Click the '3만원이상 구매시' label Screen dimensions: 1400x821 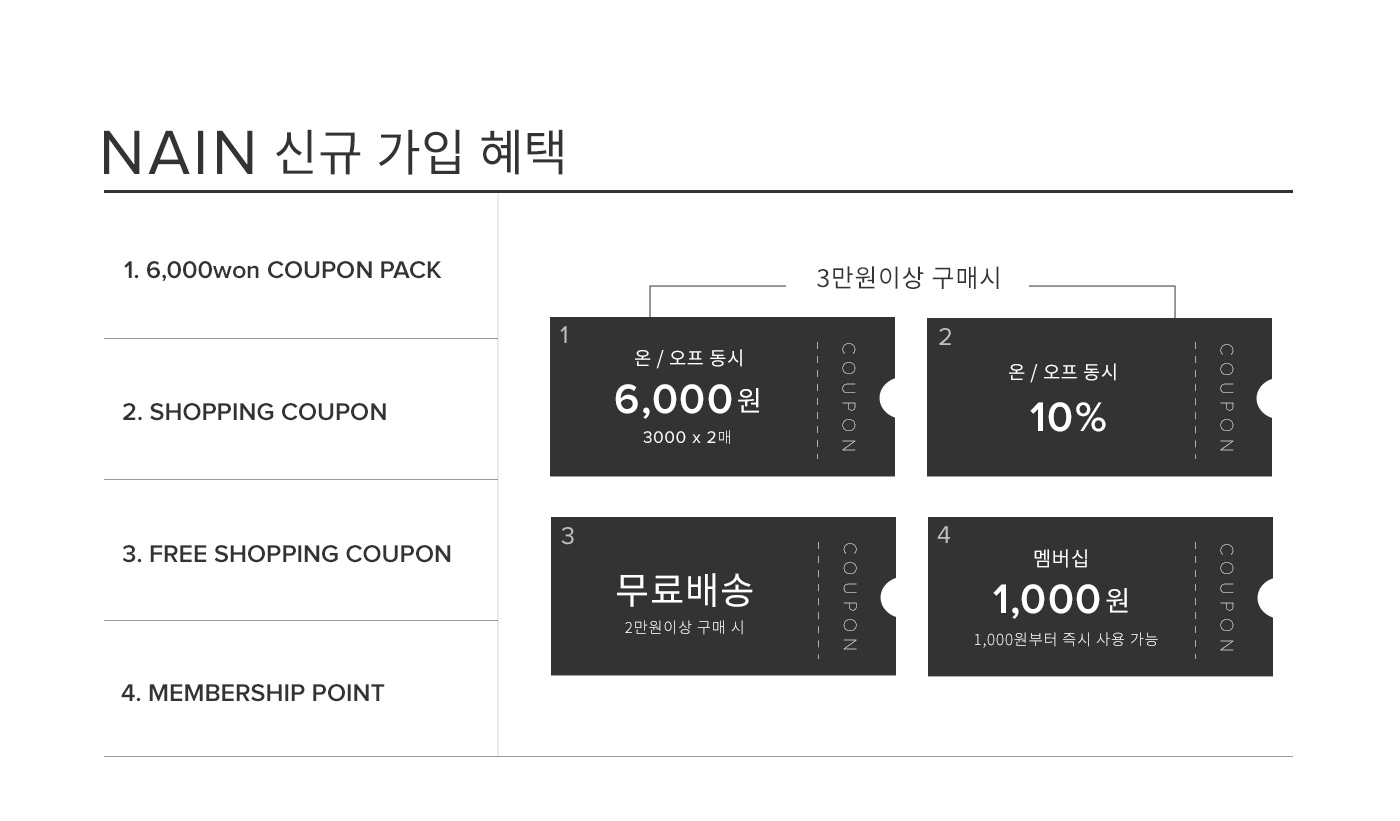908,278
